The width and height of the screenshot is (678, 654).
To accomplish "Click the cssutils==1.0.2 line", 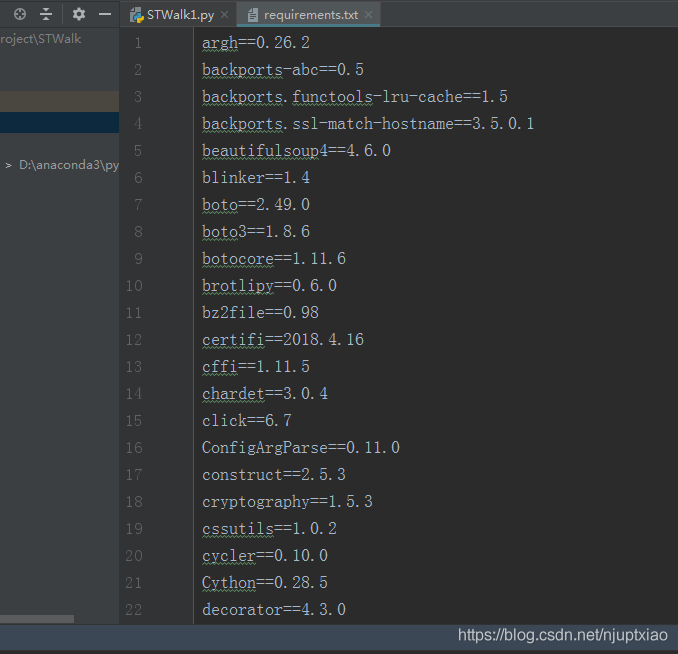I will tap(269, 529).
